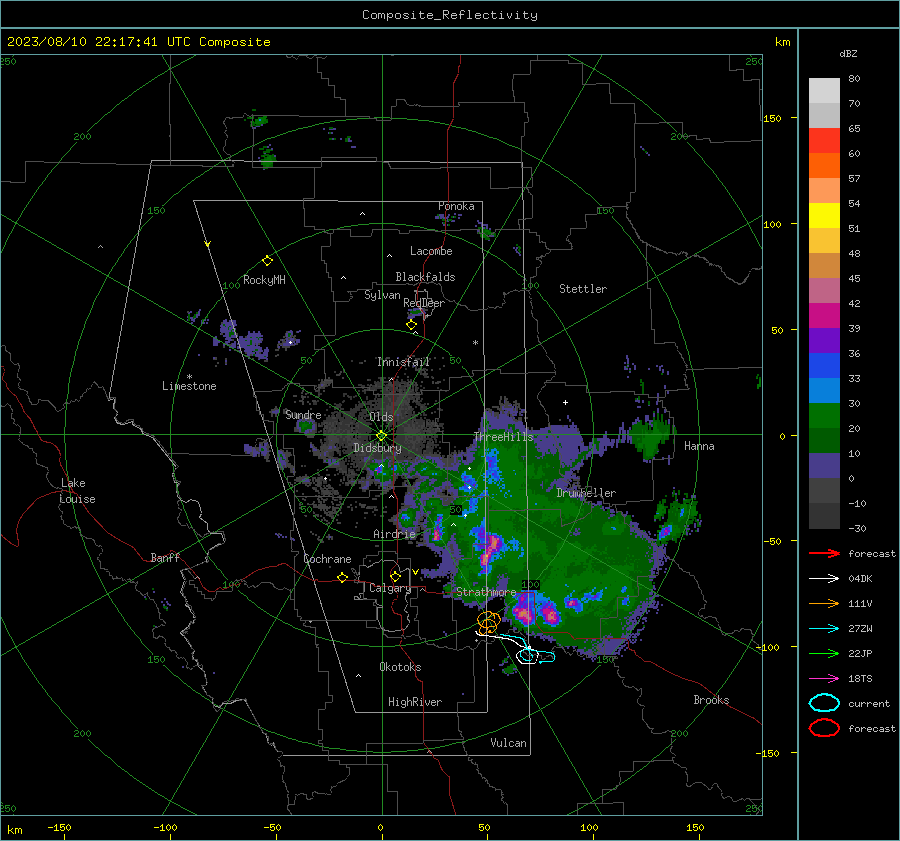Click the 54 dBZ yellow swatch

[824, 215]
